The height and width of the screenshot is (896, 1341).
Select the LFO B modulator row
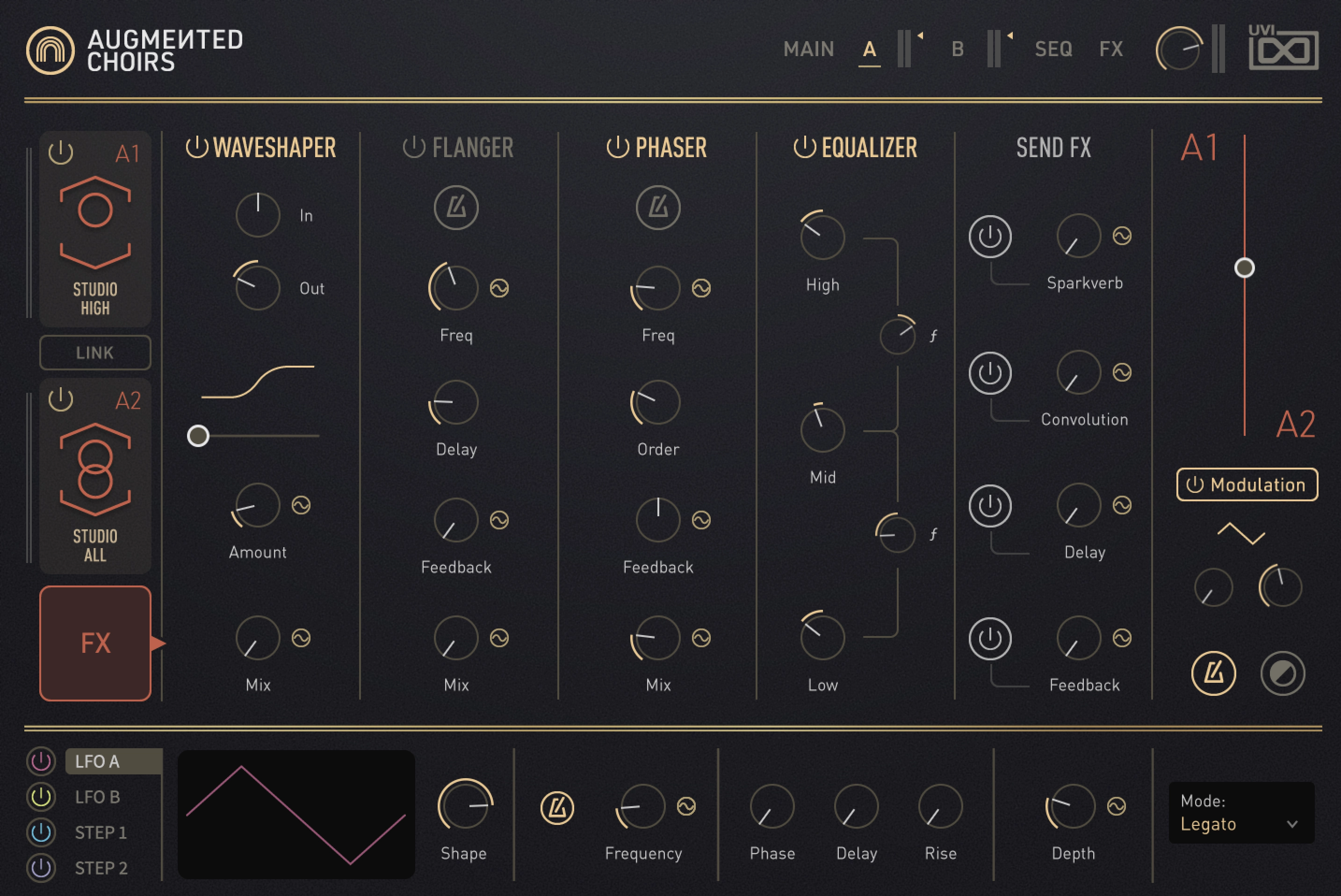click(x=98, y=796)
